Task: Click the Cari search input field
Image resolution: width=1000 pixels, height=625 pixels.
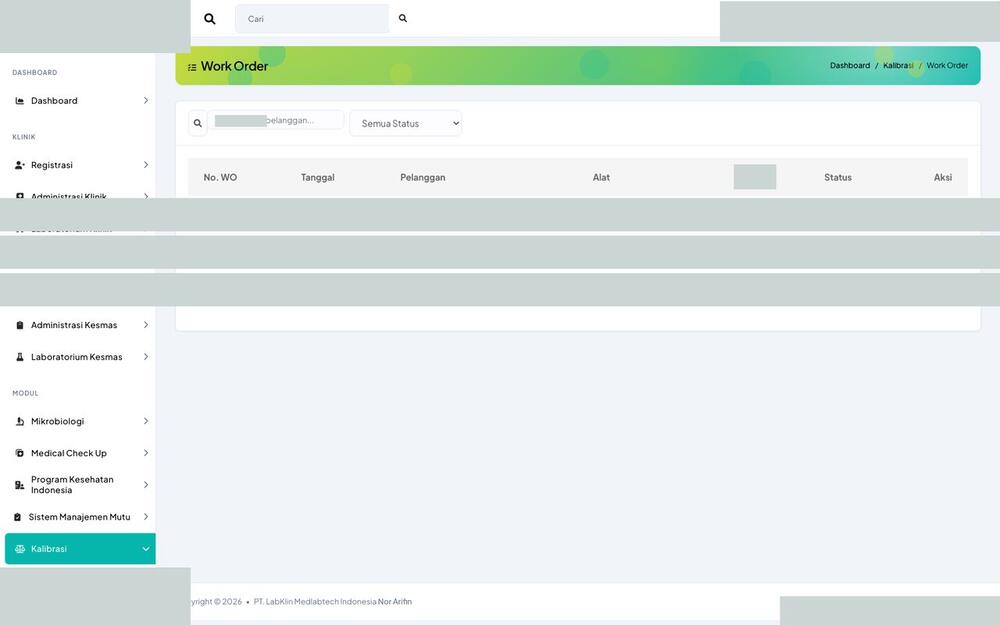Action: pyautogui.click(x=312, y=18)
